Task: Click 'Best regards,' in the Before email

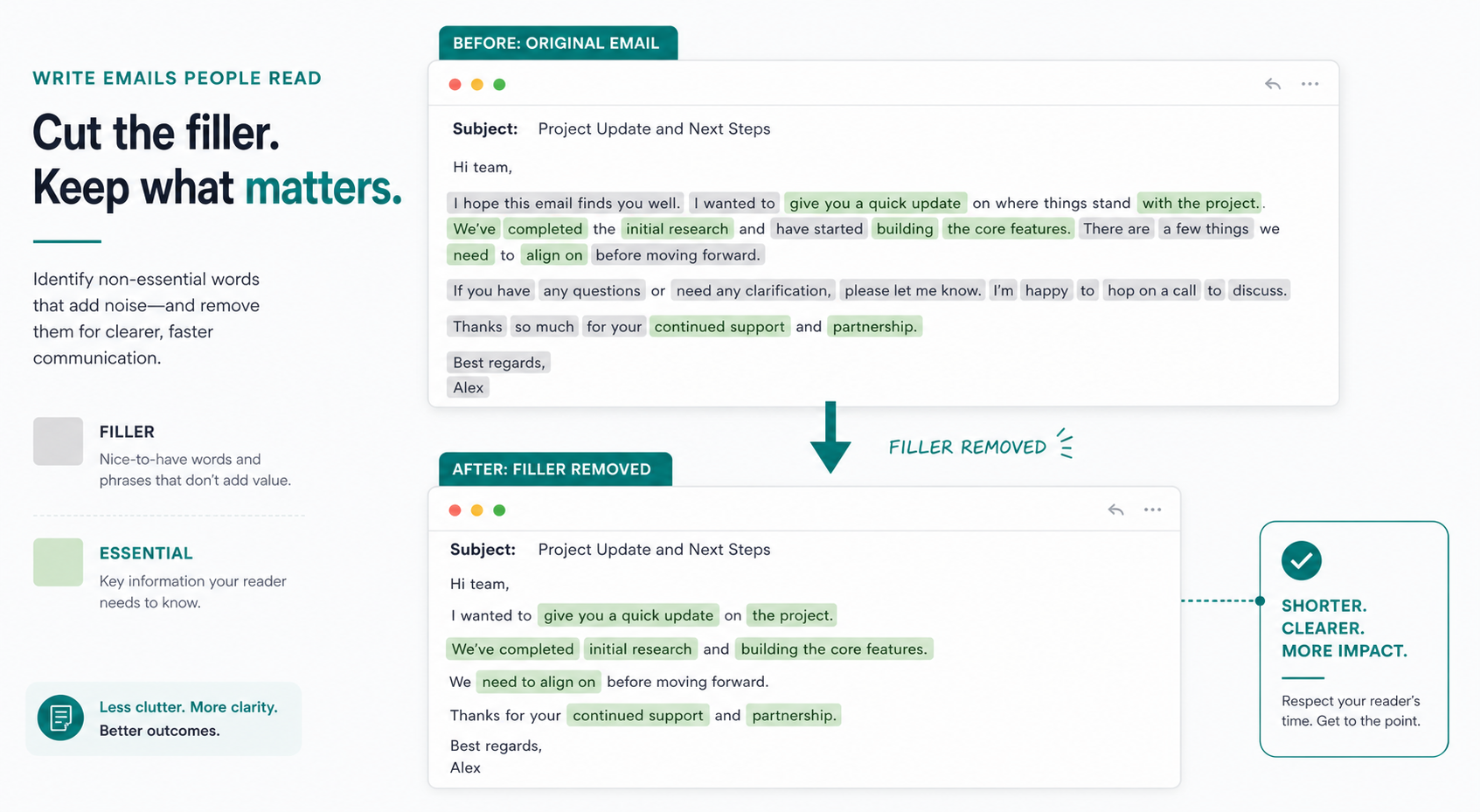Action: click(498, 363)
